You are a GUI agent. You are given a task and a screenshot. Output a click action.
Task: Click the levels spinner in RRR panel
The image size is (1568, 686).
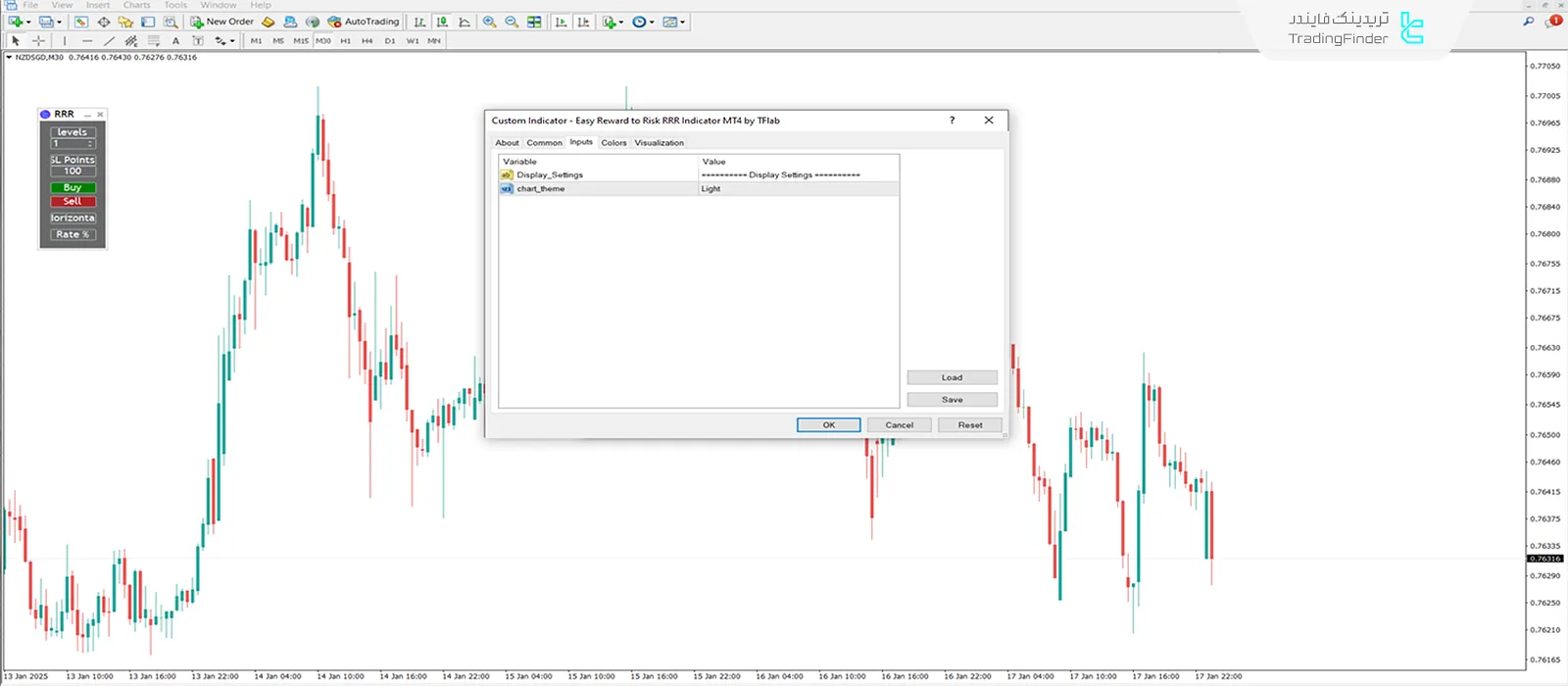click(90, 144)
